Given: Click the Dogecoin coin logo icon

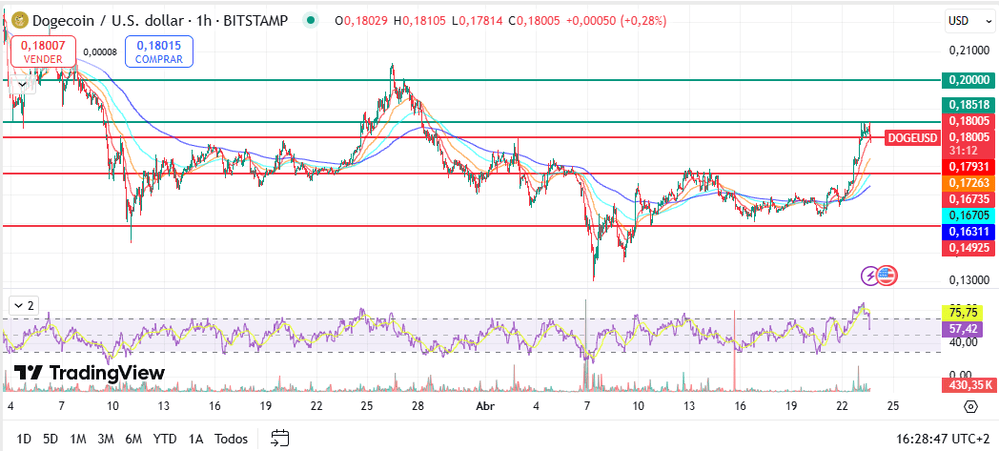Looking at the screenshot, I should pyautogui.click(x=20, y=20).
